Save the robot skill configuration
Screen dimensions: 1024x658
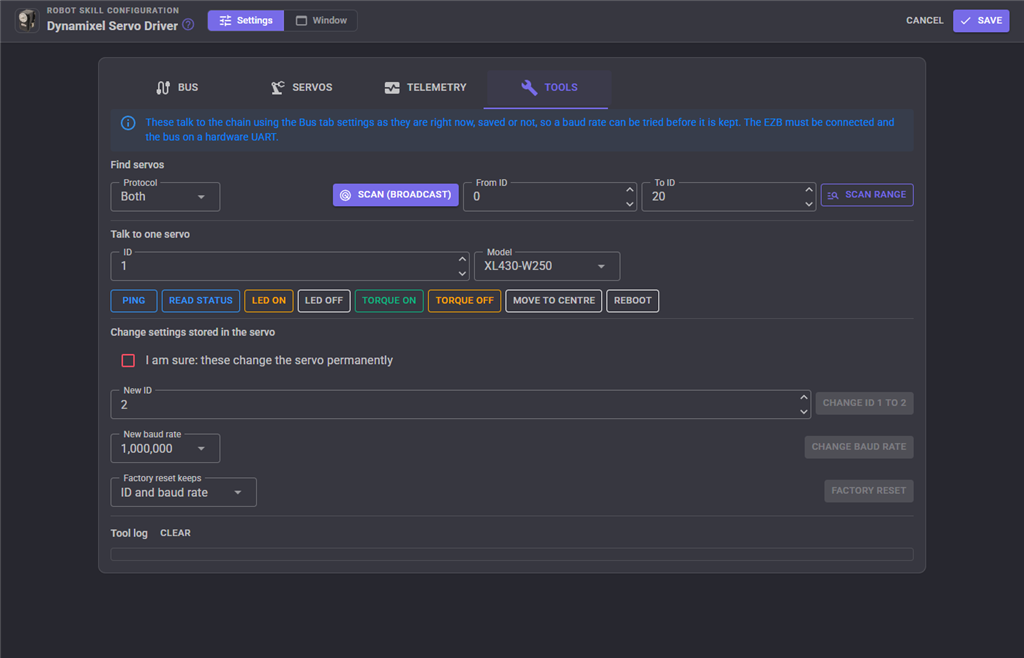[981, 20]
